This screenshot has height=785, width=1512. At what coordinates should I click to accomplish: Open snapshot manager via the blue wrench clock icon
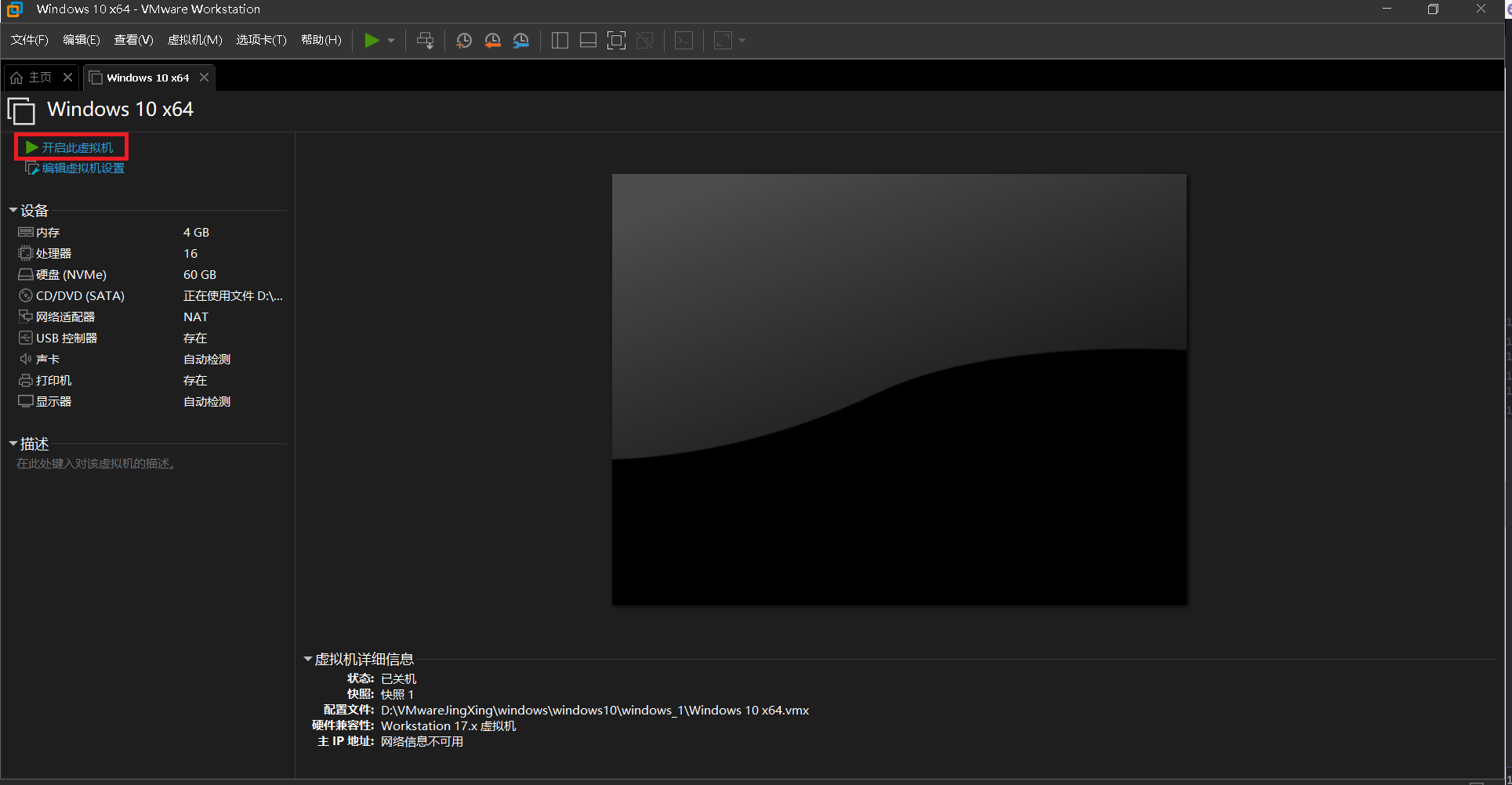[x=521, y=41]
